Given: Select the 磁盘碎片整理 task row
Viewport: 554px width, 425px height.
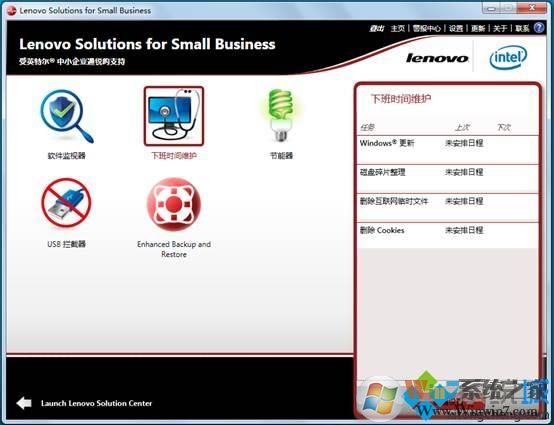Looking at the screenshot, I should (448, 179).
